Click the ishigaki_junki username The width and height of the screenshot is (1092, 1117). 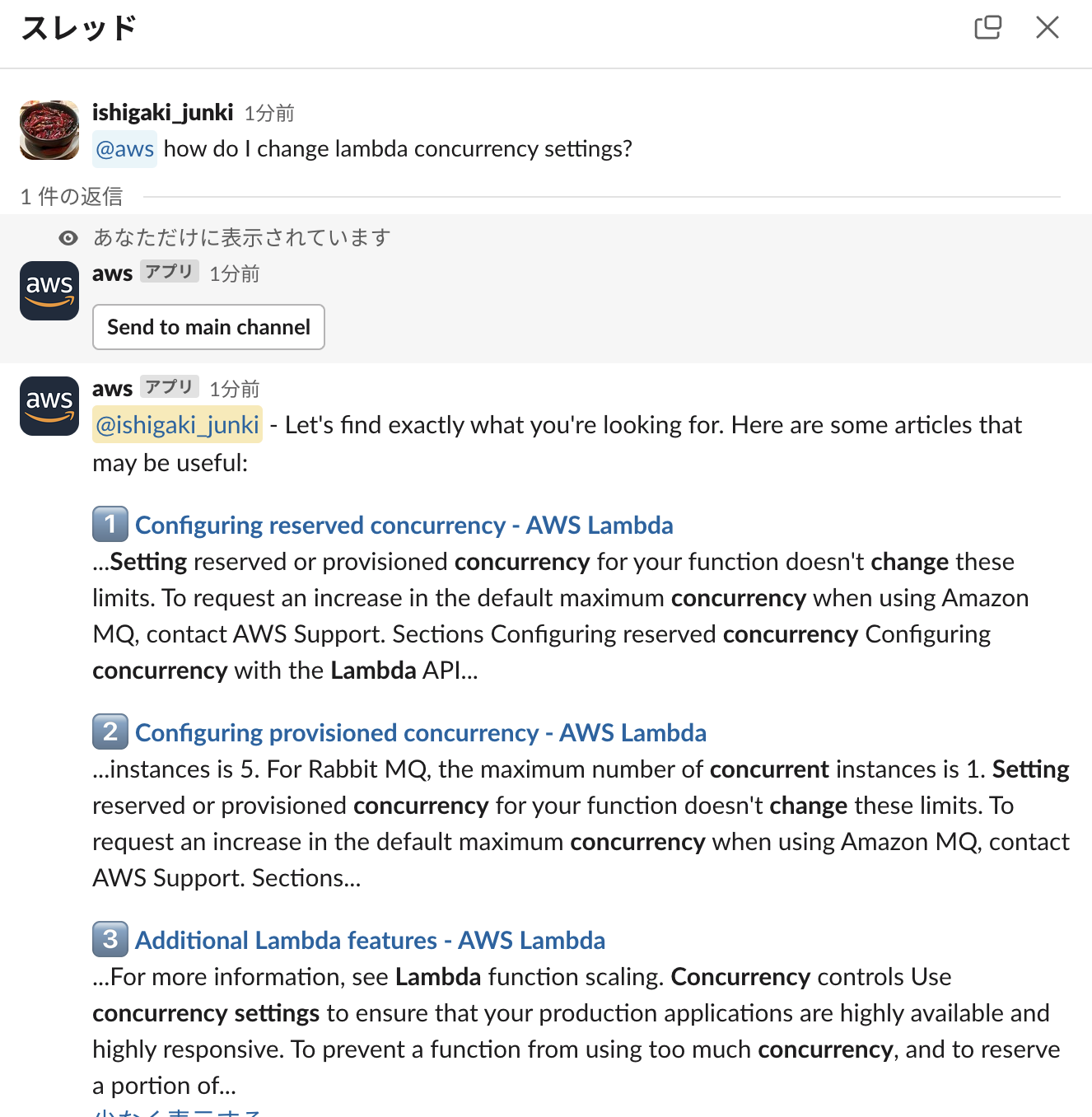[x=162, y=112]
